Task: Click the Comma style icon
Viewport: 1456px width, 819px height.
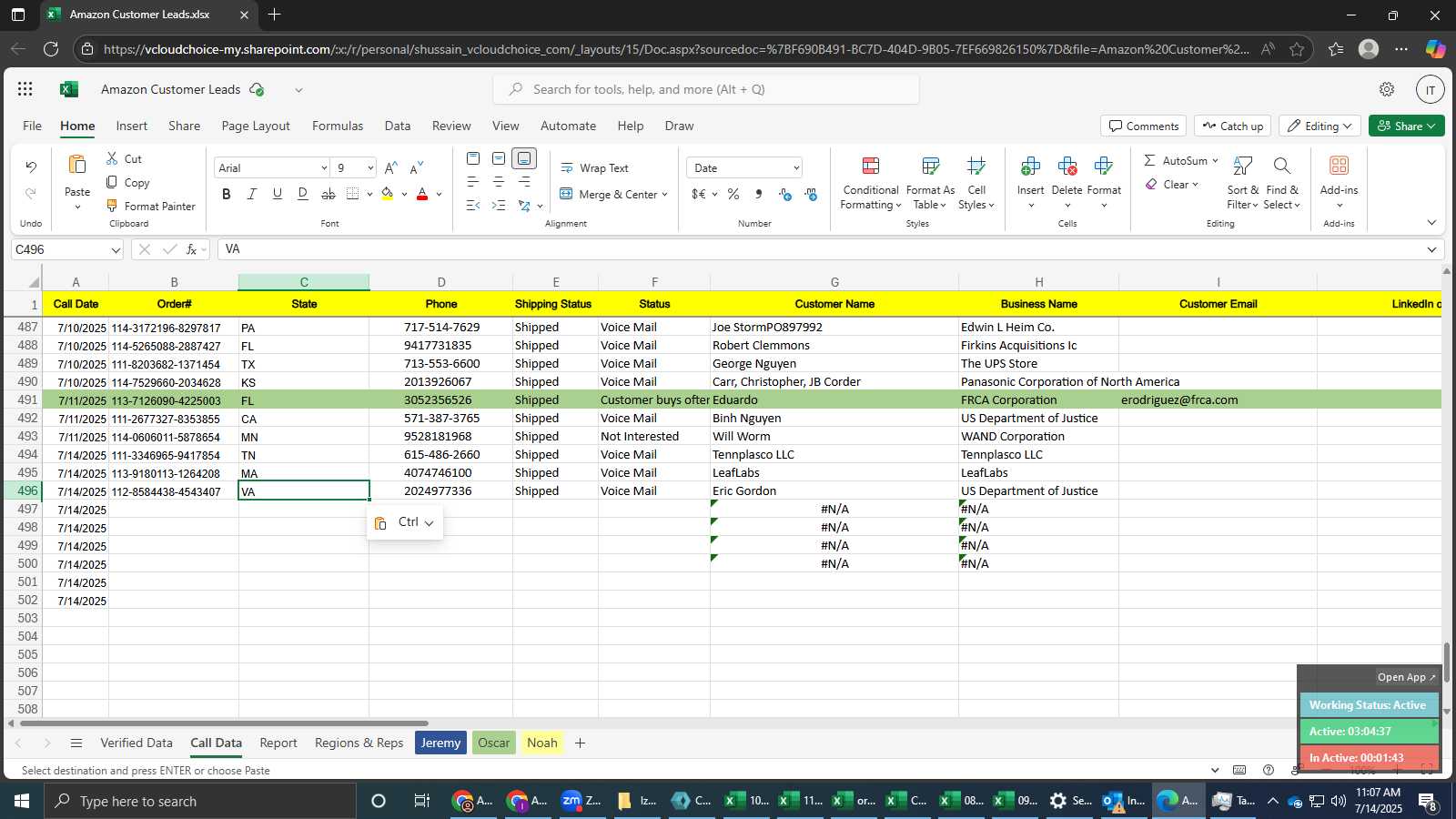Action: (759, 194)
